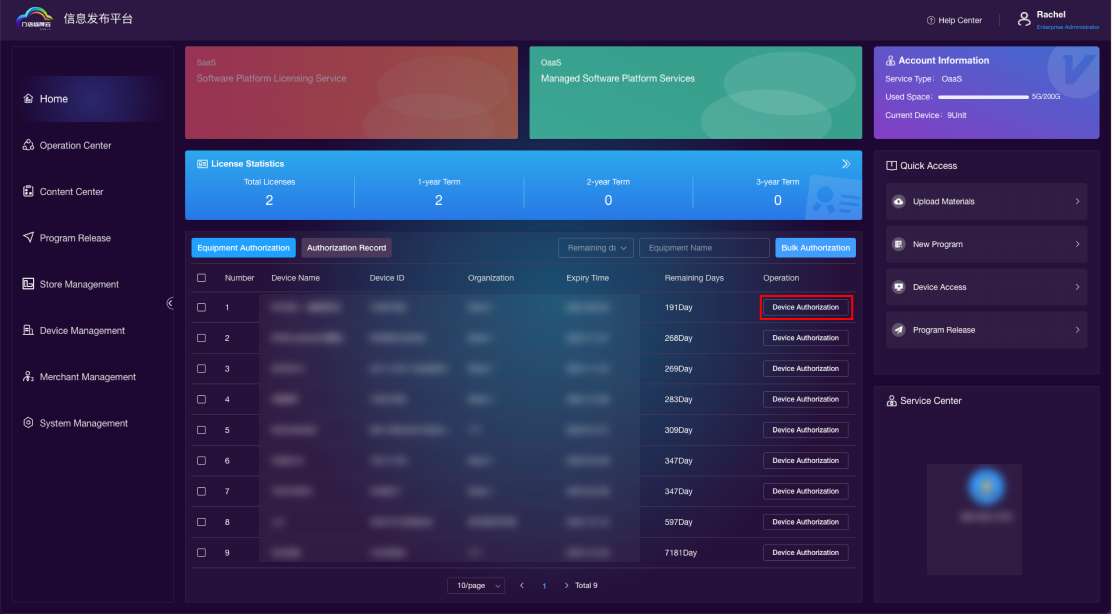Viewport: 1112px width, 614px height.
Task: Open Operation Center sidebar icon
Action: point(28,146)
